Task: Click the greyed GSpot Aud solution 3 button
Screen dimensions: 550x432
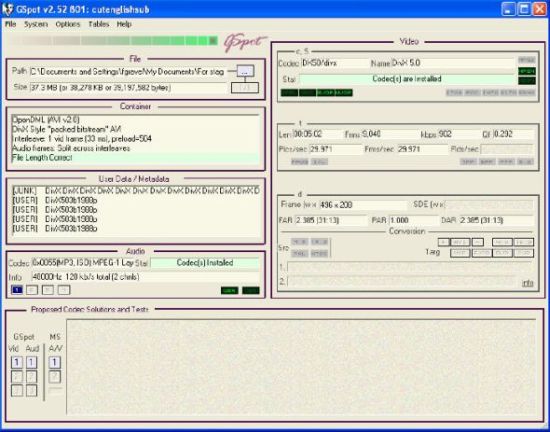Action: pyautogui.click(x=32, y=391)
